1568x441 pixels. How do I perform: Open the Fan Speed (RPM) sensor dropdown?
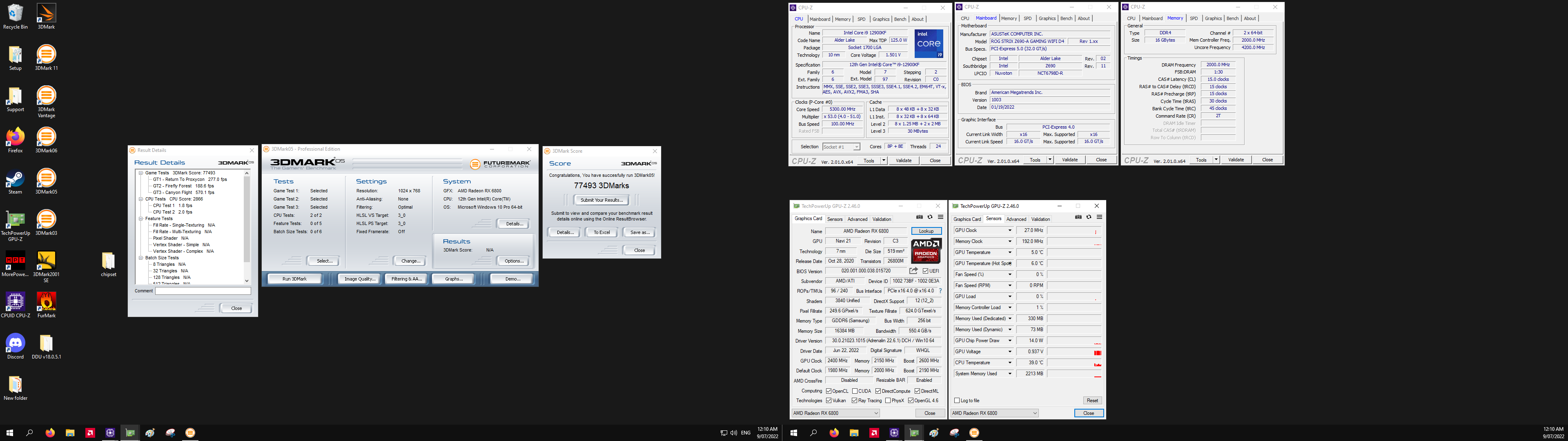[1010, 286]
